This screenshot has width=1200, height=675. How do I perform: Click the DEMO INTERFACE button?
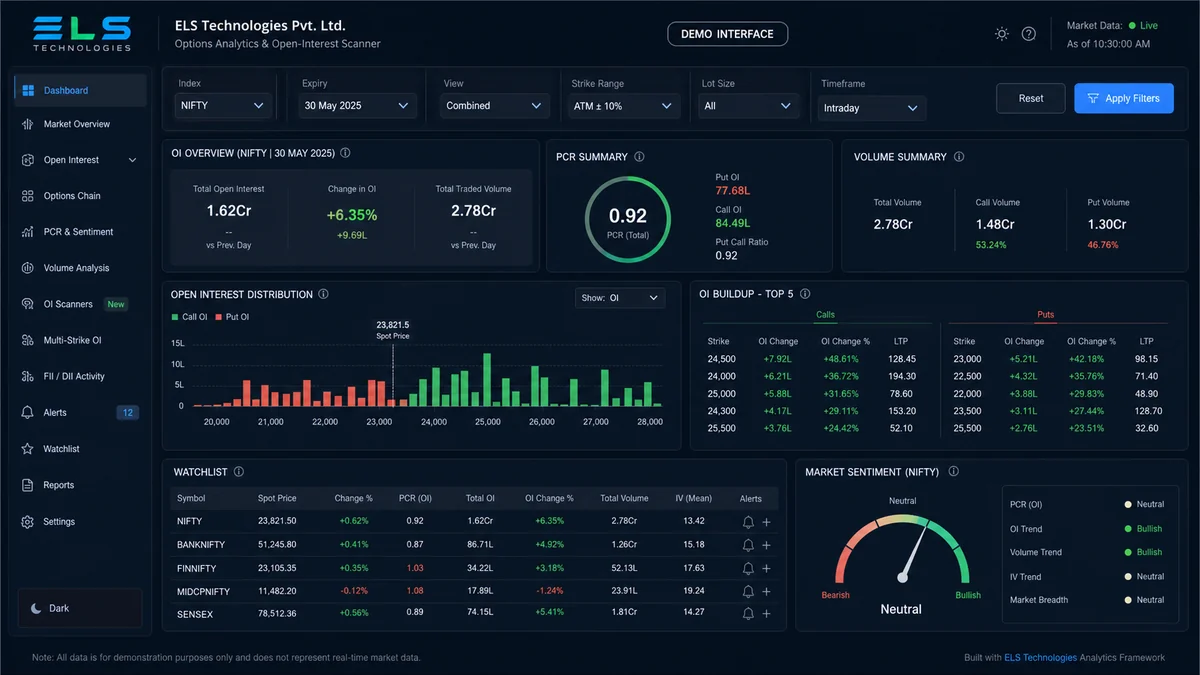[x=727, y=34]
